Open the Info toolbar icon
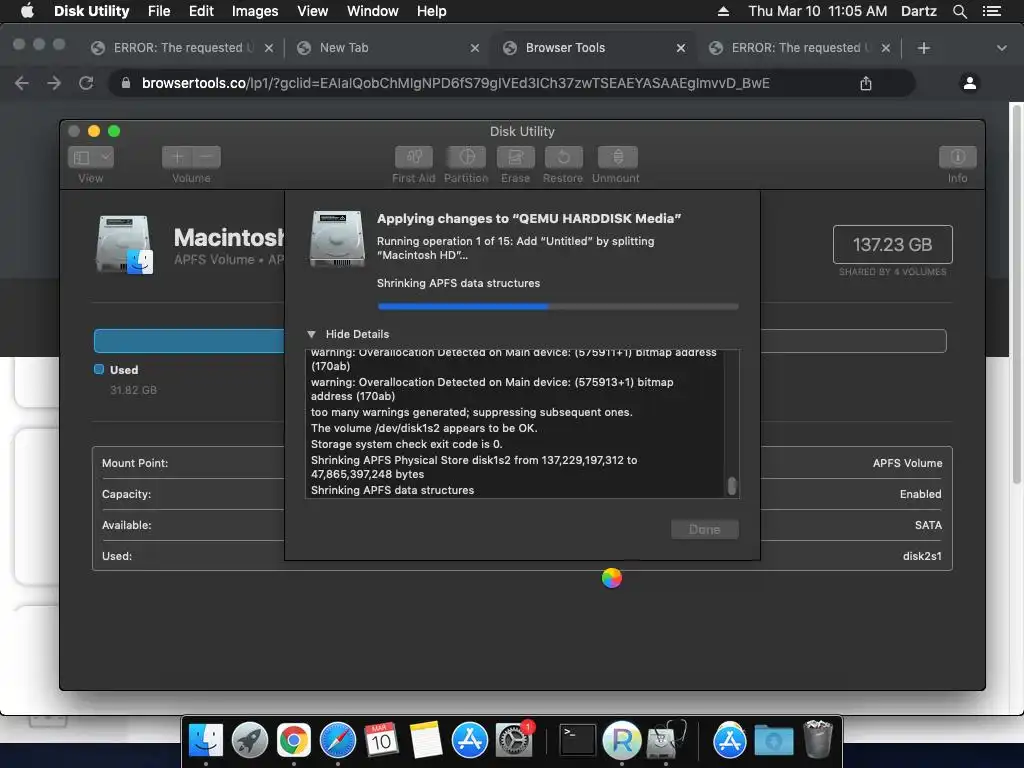Screen dimensions: 1024x768 click(957, 157)
